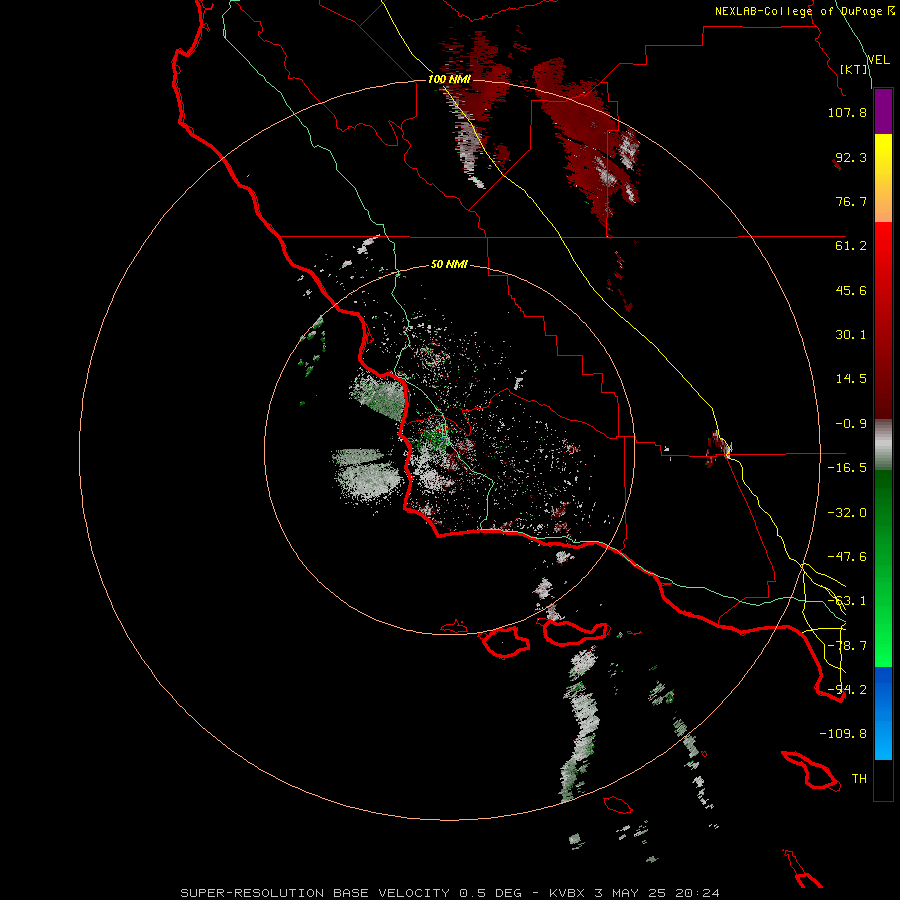900x900 pixels.
Task: Click the 30.1 scale value
Action: [x=851, y=335]
